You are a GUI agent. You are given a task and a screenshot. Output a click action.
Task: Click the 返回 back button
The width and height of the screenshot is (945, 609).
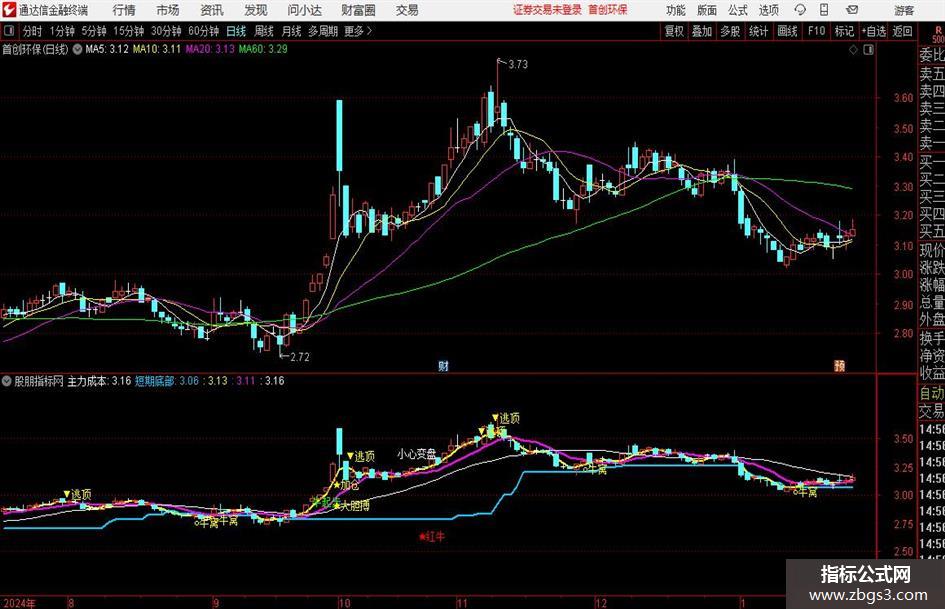tap(902, 31)
